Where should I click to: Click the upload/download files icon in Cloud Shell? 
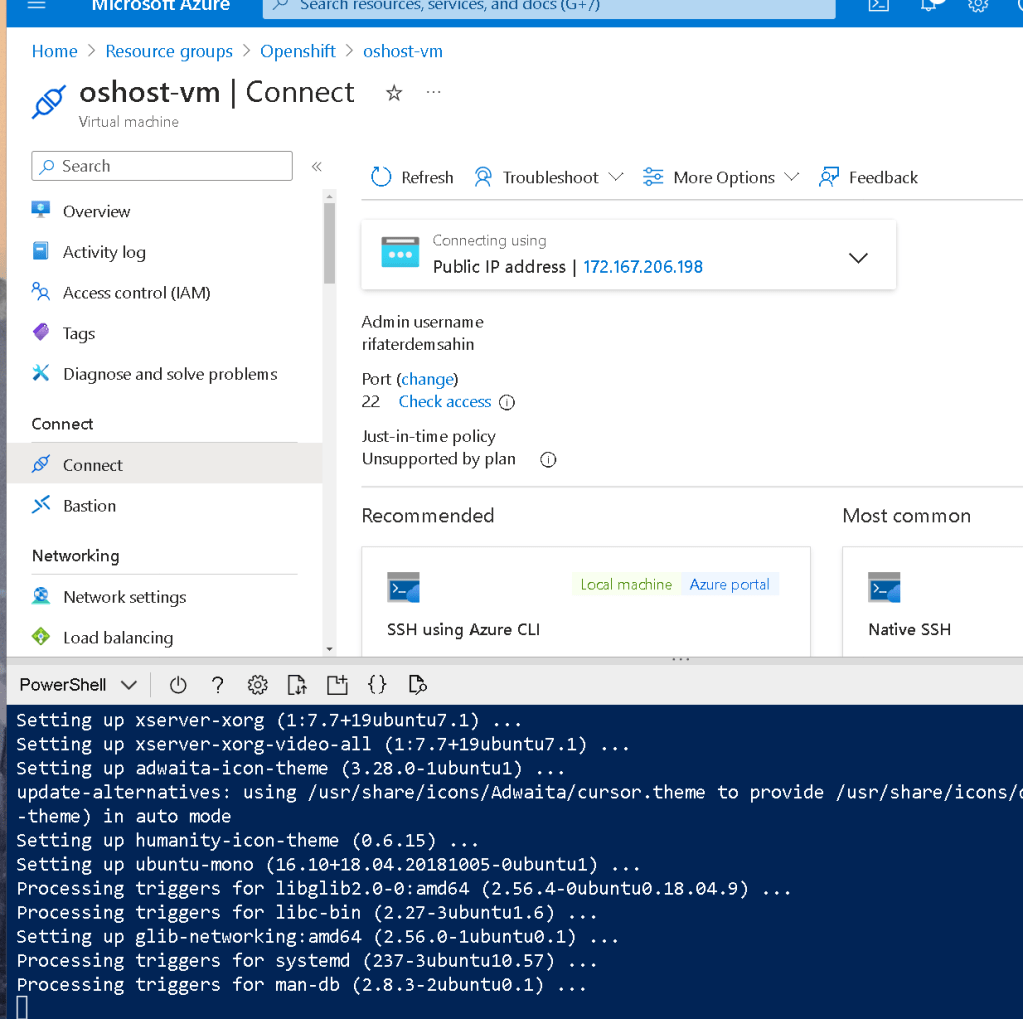[298, 685]
